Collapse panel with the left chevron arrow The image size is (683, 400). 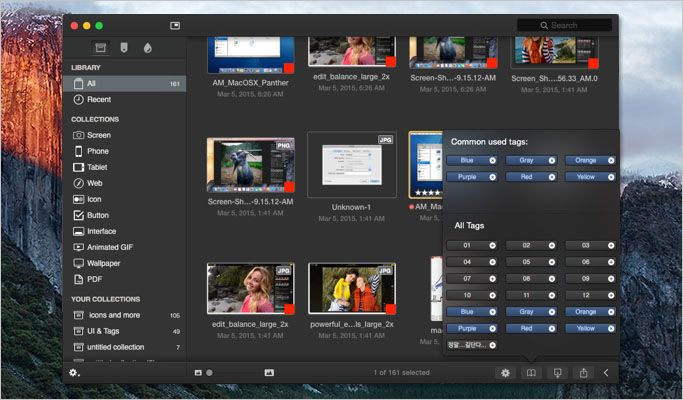[606, 373]
